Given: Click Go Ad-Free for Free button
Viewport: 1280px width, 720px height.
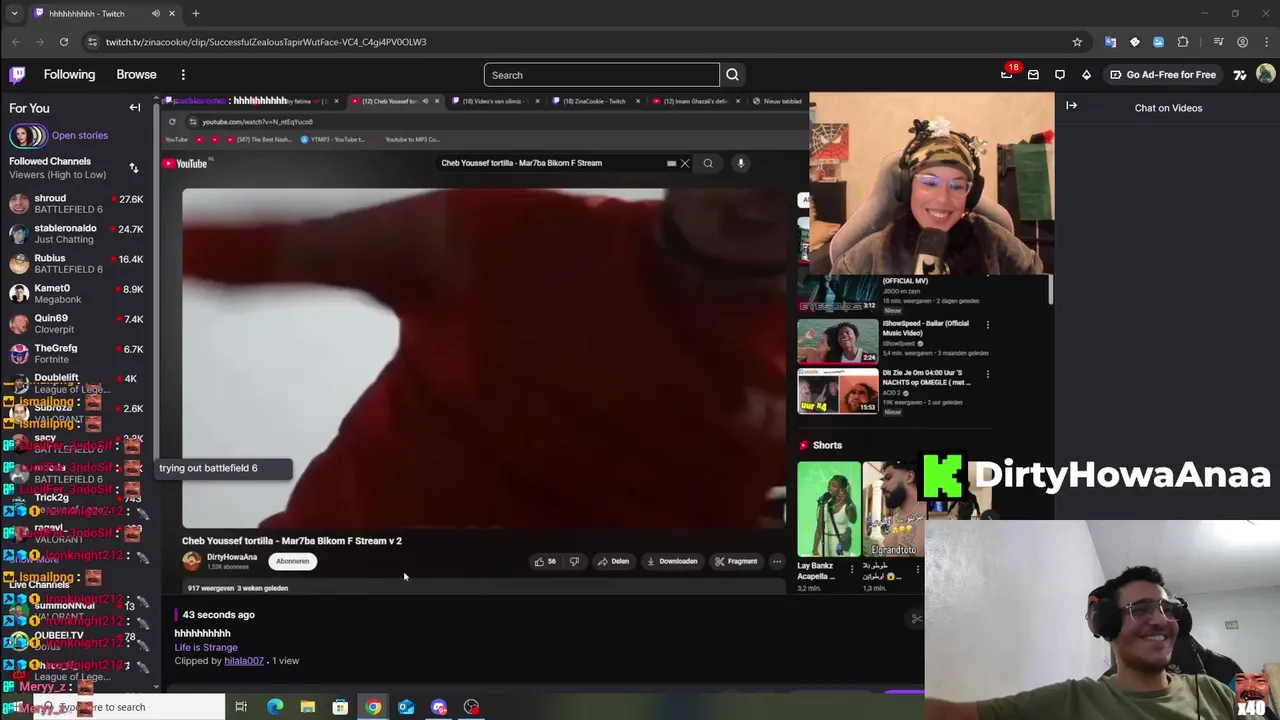Looking at the screenshot, I should tap(1163, 75).
